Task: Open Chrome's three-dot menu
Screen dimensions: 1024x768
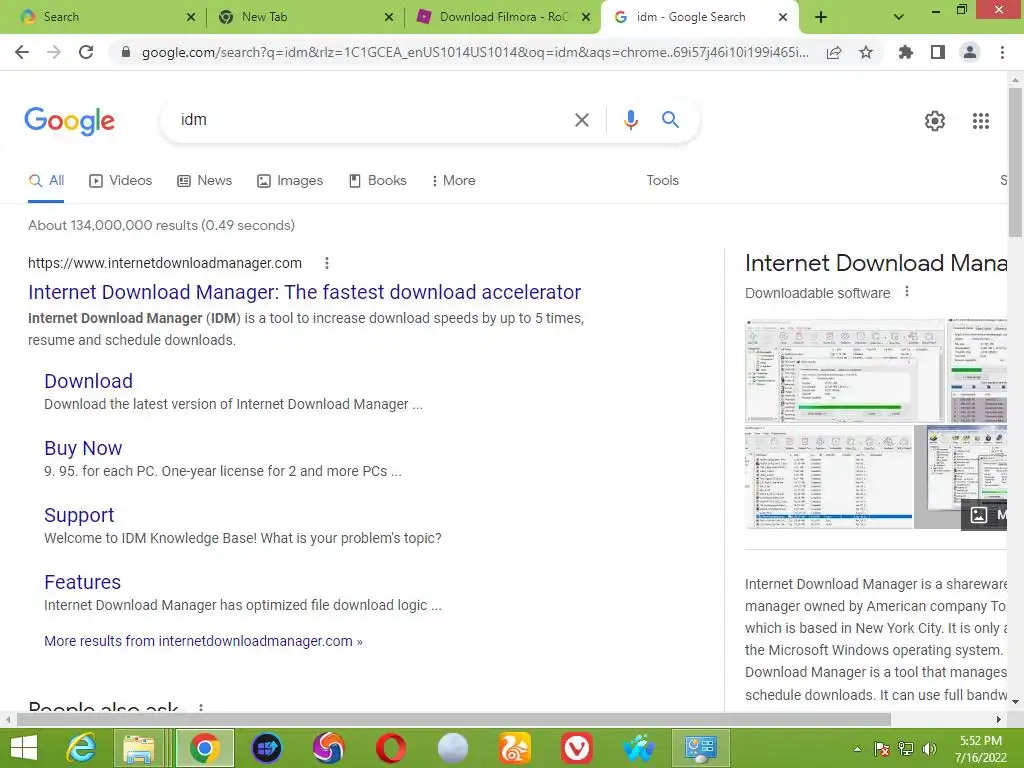Action: click(1002, 52)
